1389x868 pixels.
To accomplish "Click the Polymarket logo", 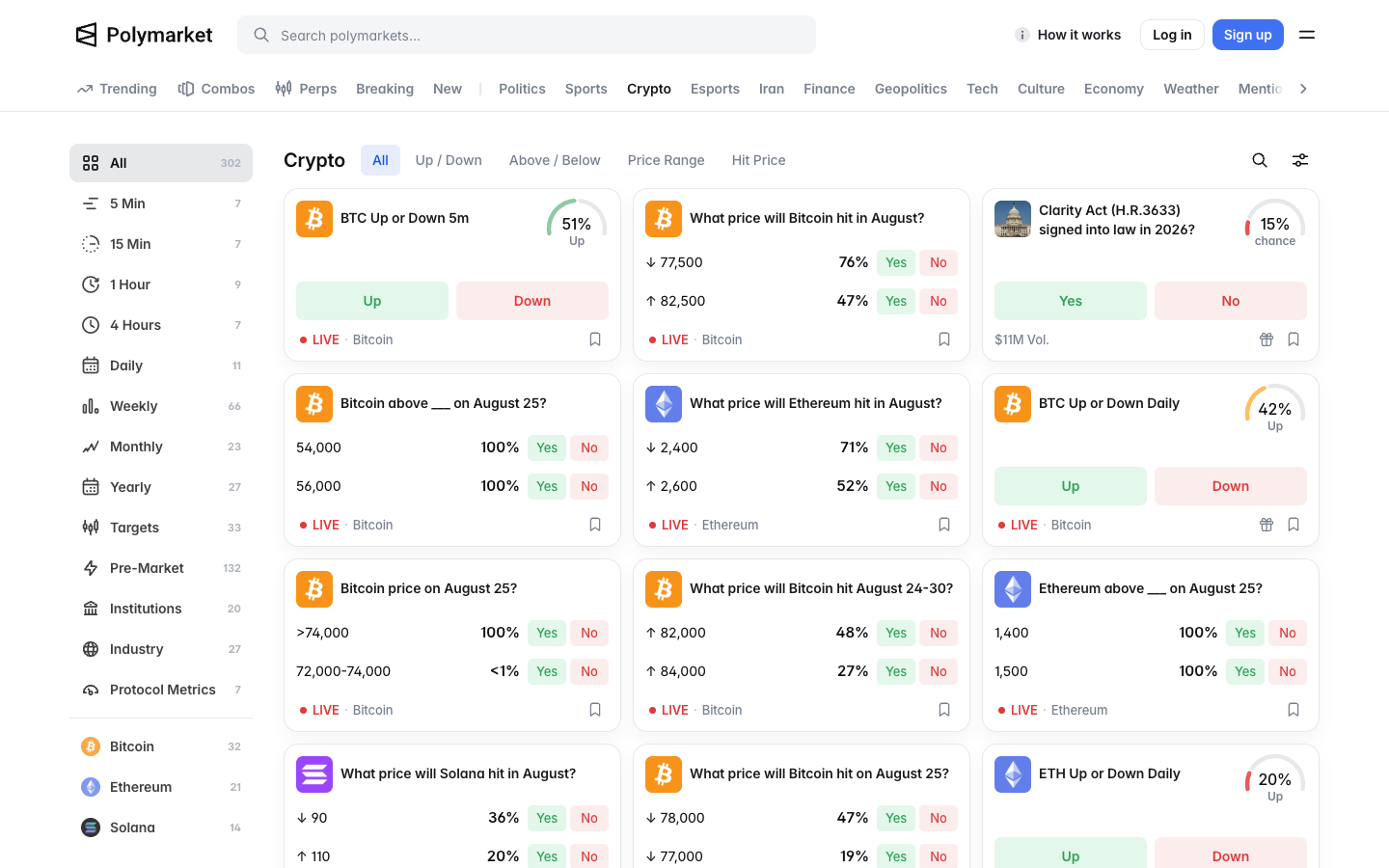I will (x=144, y=35).
